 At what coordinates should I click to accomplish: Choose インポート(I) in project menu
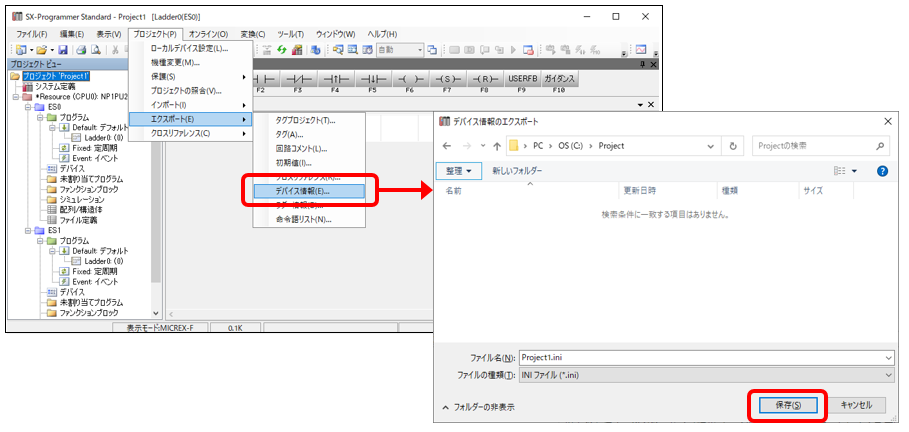click(170, 105)
